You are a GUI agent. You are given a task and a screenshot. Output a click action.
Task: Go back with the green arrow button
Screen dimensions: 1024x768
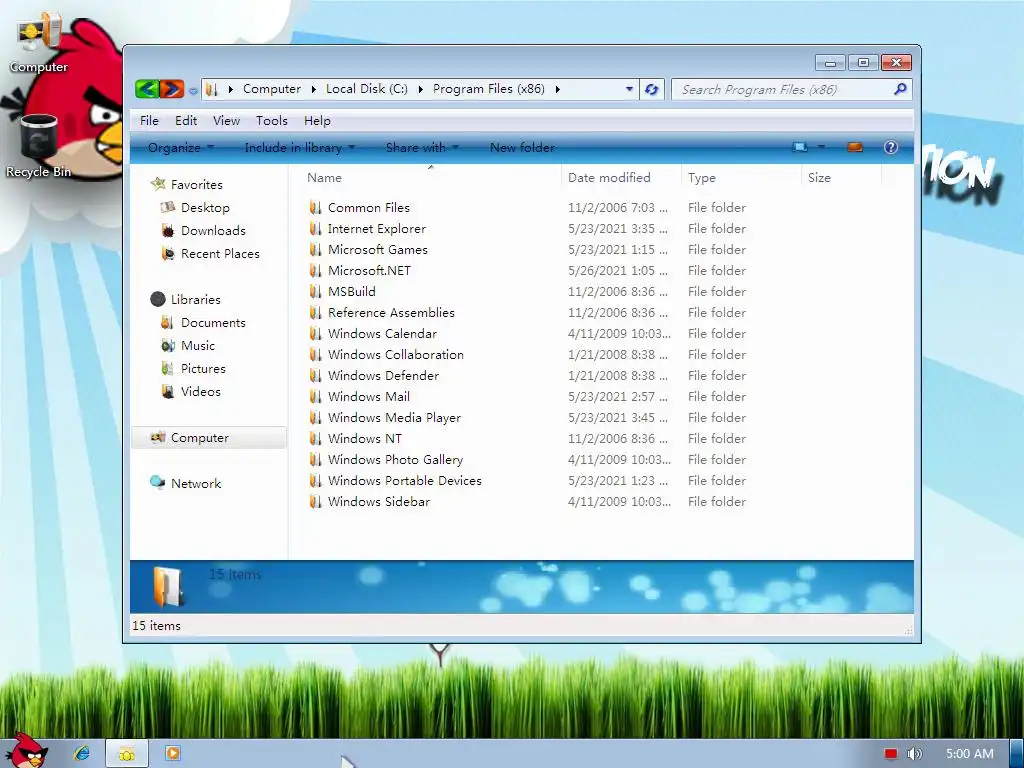(147, 89)
